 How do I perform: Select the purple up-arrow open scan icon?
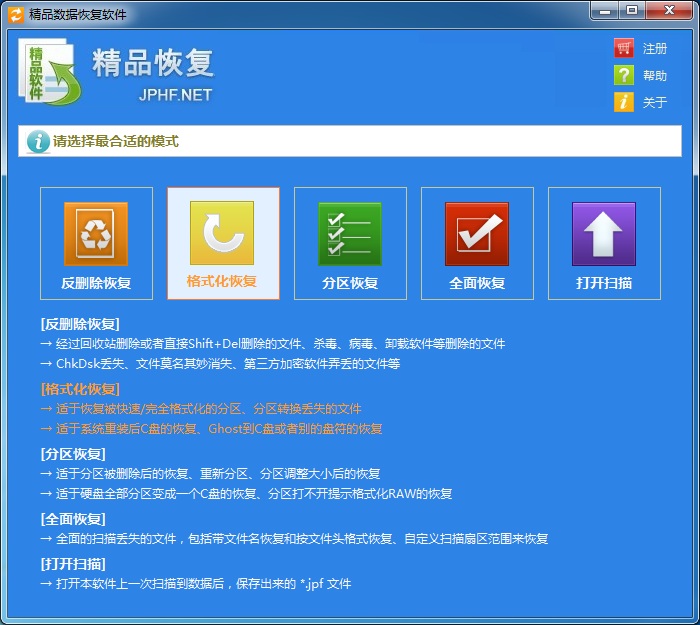point(604,234)
